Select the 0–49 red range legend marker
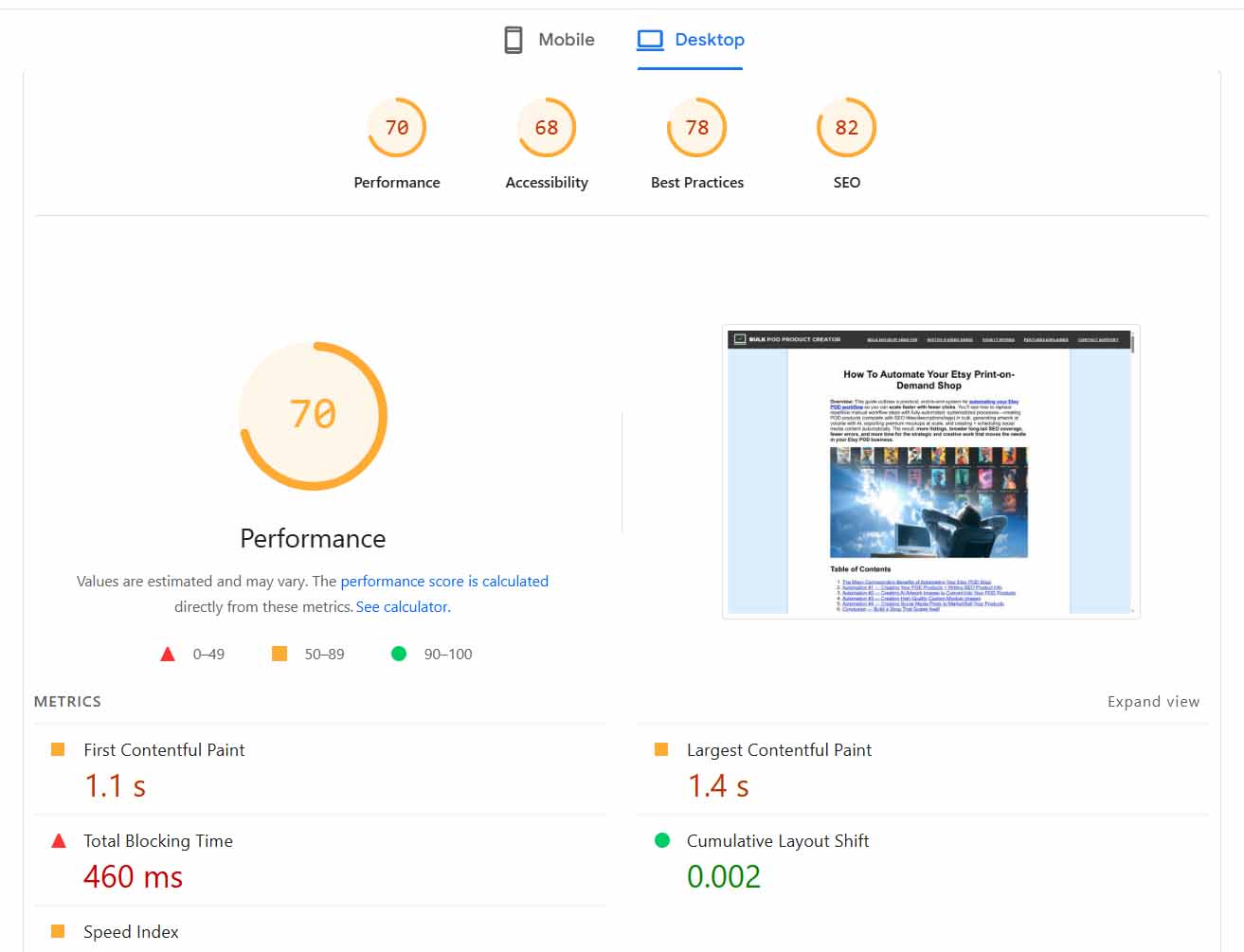Image resolution: width=1244 pixels, height=952 pixels. (168, 653)
